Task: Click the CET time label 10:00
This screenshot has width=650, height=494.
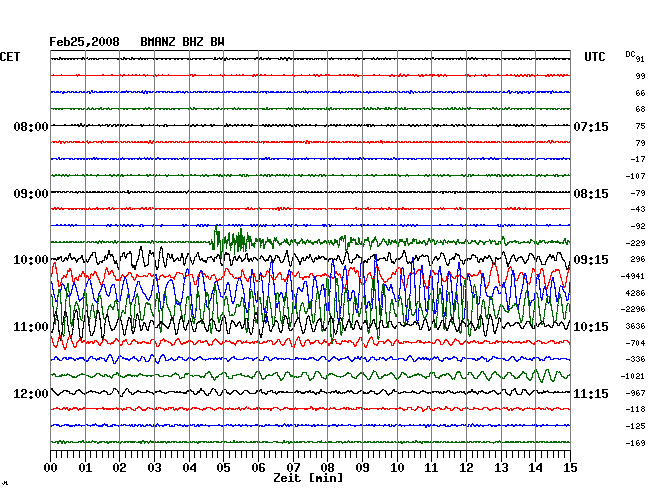Action: coord(31,260)
